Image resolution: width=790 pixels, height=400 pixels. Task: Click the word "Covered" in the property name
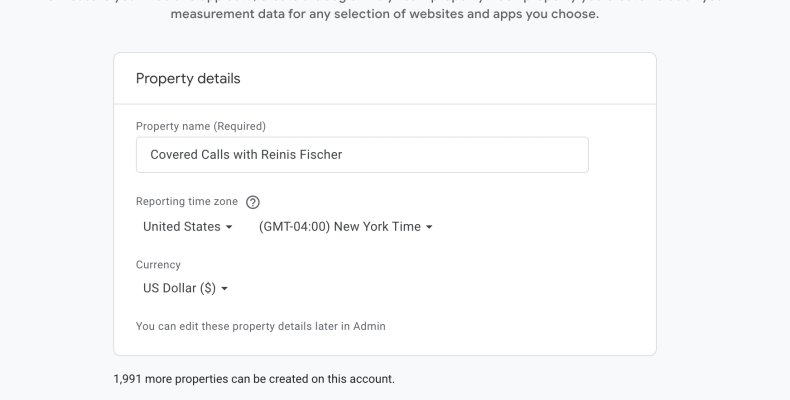175,154
